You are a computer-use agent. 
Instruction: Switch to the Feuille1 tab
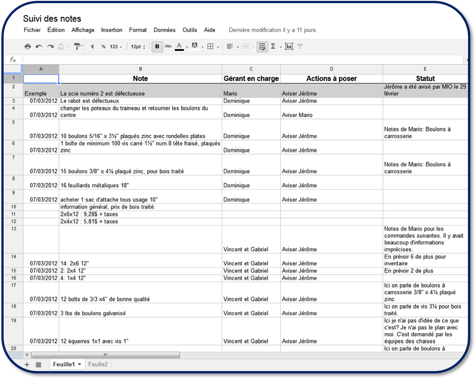point(64,364)
